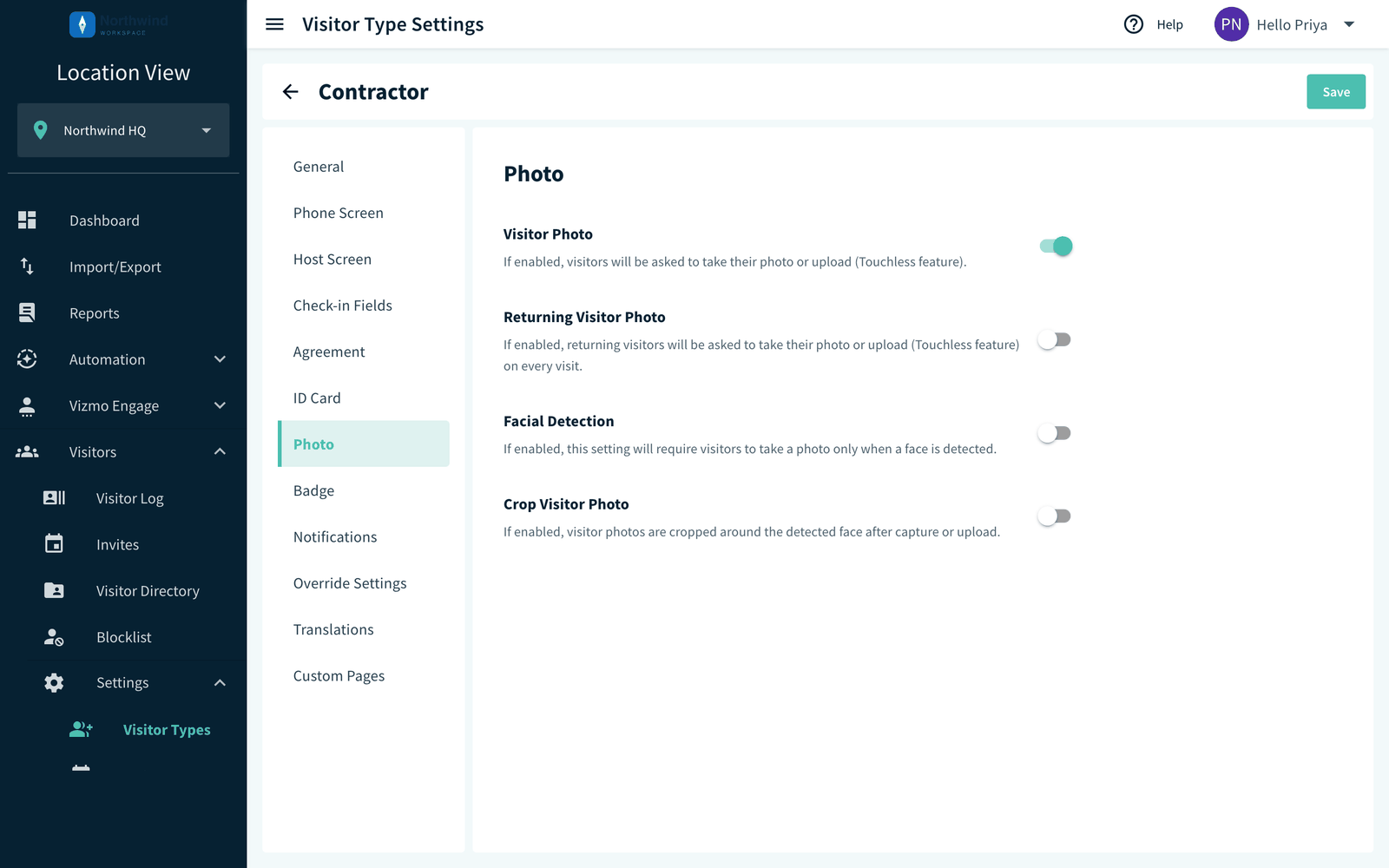Disable the Visitor Photo toggle
This screenshot has width=1389, height=868.
pos(1056,247)
